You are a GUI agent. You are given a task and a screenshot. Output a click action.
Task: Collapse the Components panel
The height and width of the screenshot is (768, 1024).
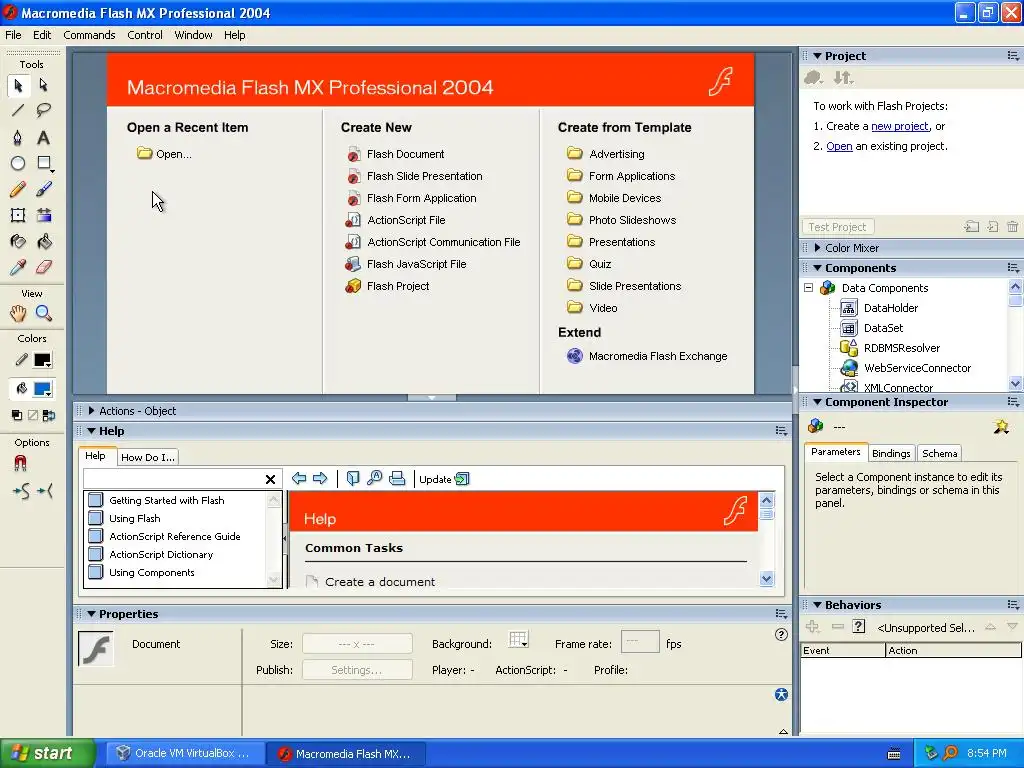[x=817, y=268]
